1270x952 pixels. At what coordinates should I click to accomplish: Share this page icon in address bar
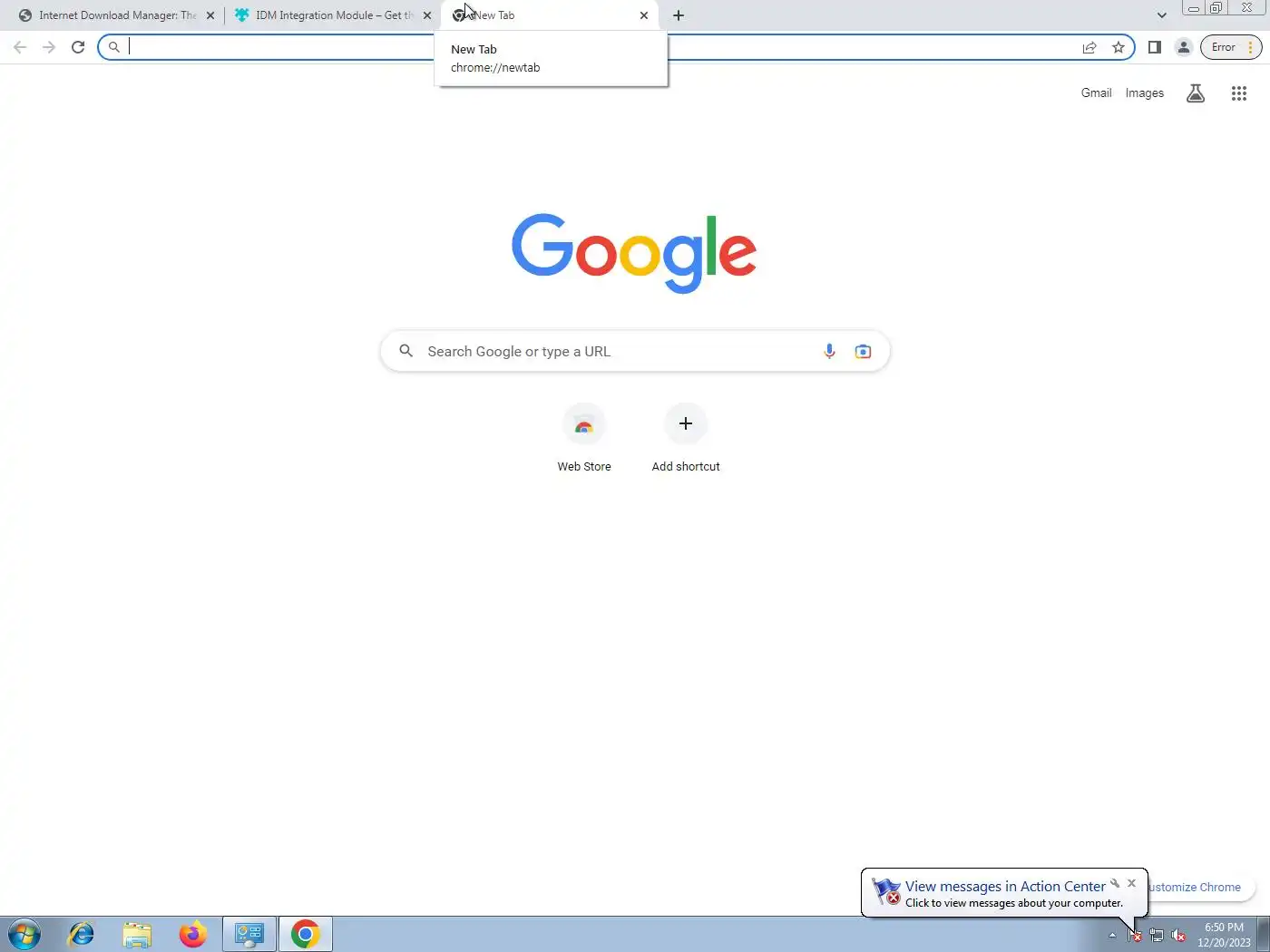pyautogui.click(x=1089, y=47)
